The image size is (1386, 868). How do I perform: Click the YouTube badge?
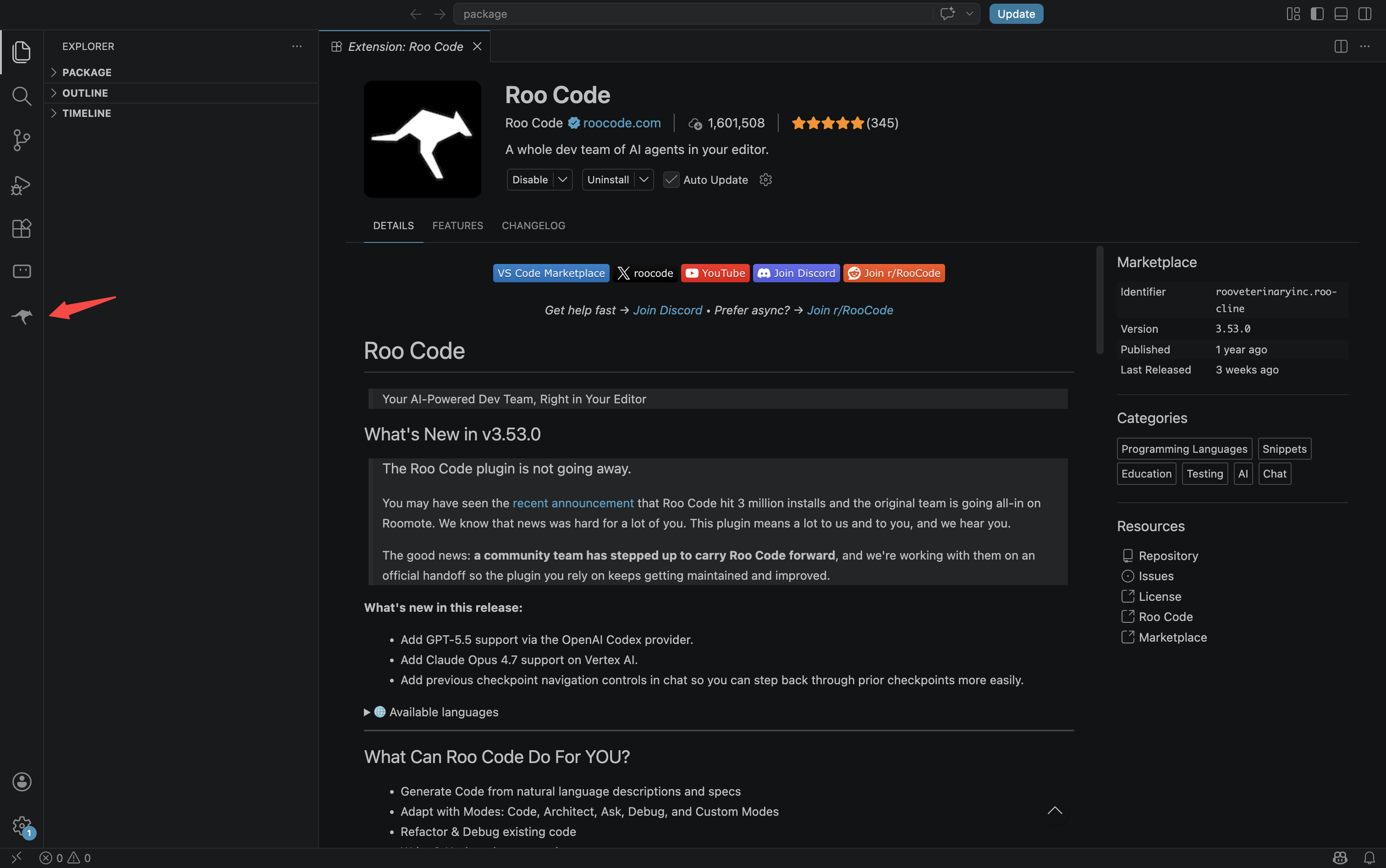[x=715, y=273]
